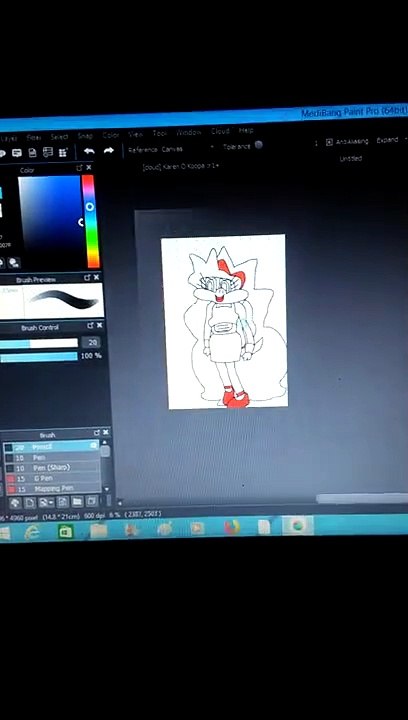This screenshot has width=408, height=720.
Task: Open the Help menu
Action: point(246,130)
